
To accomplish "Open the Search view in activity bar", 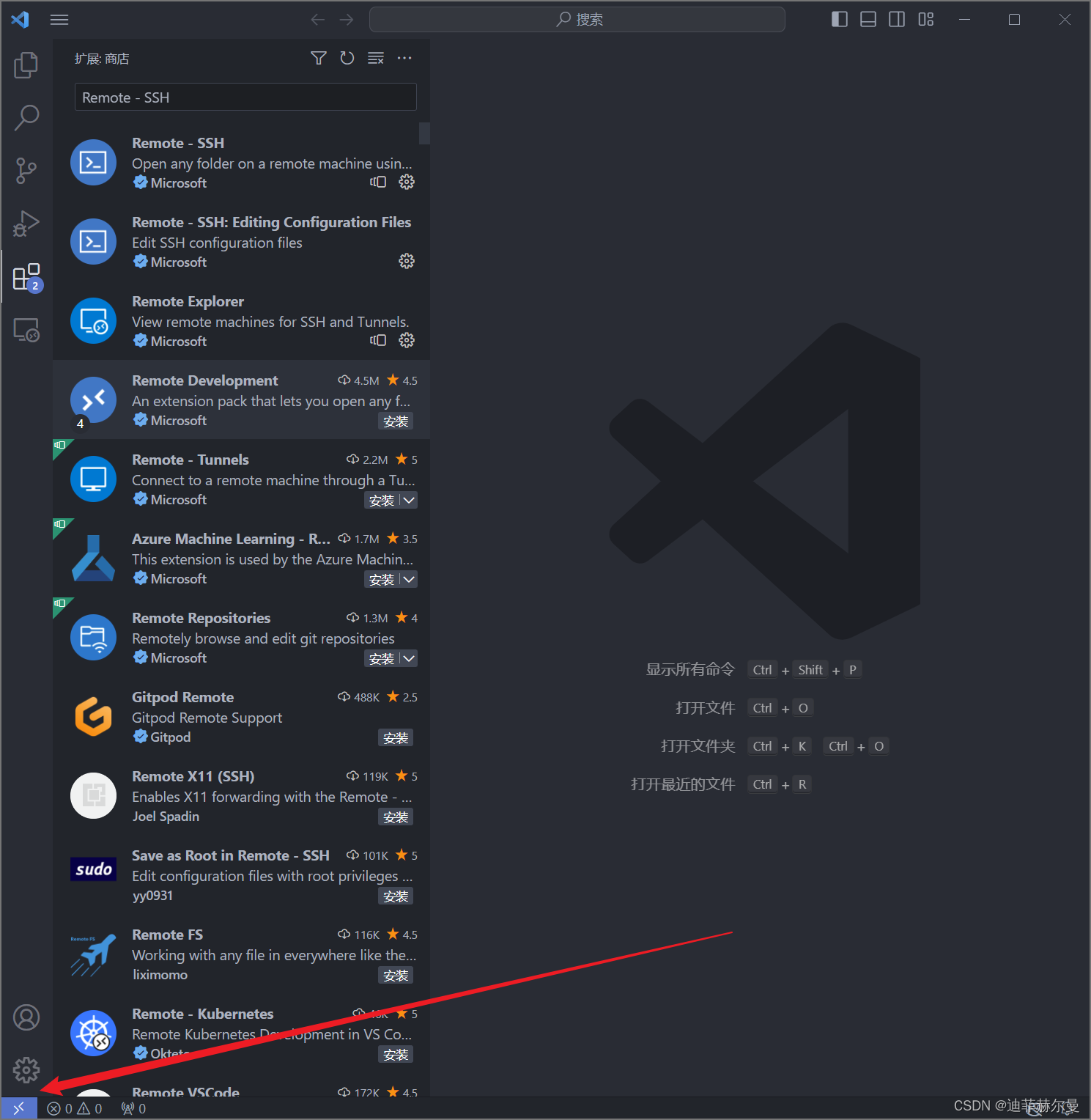I will 26,117.
